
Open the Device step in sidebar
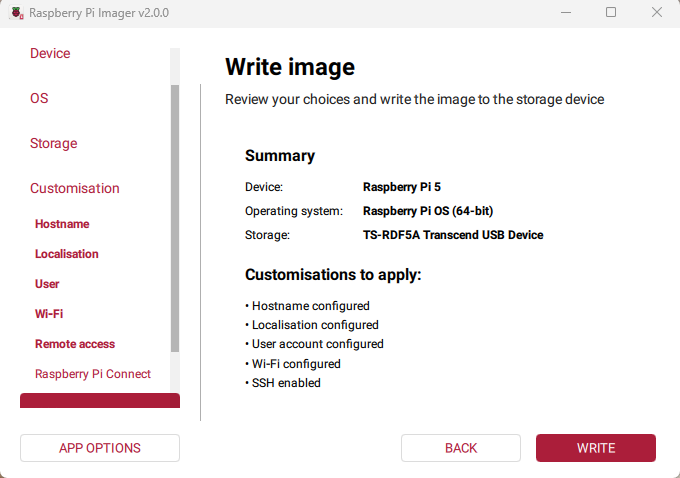(x=50, y=53)
